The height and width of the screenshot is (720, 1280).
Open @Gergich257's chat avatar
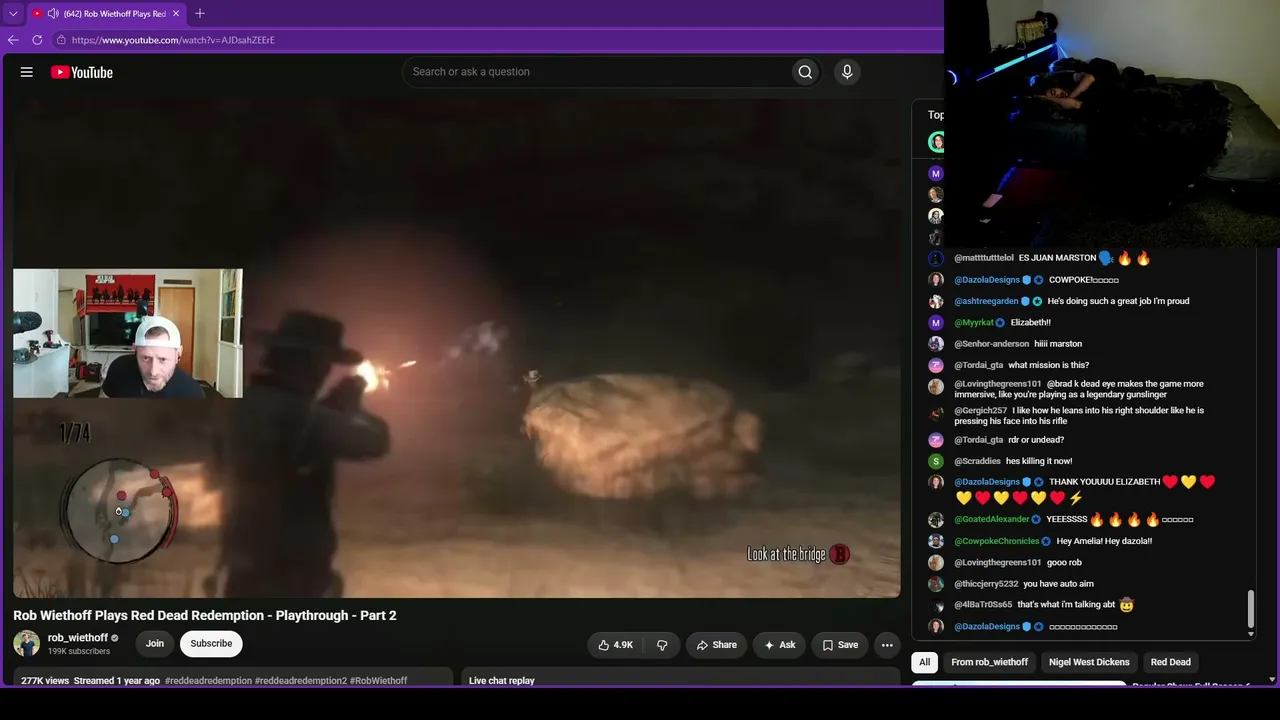(x=936, y=413)
